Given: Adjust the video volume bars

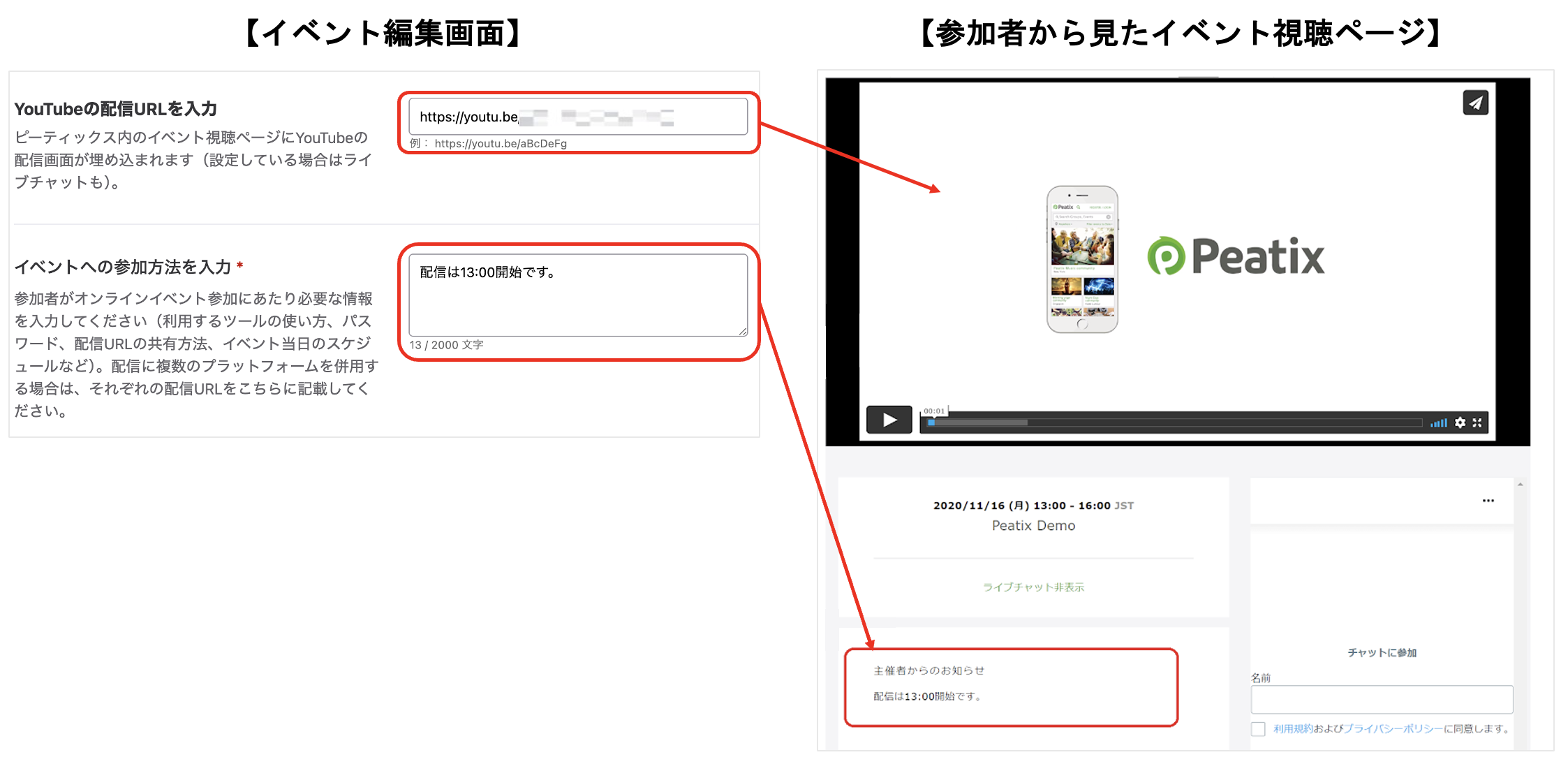Looking at the screenshot, I should (1438, 423).
